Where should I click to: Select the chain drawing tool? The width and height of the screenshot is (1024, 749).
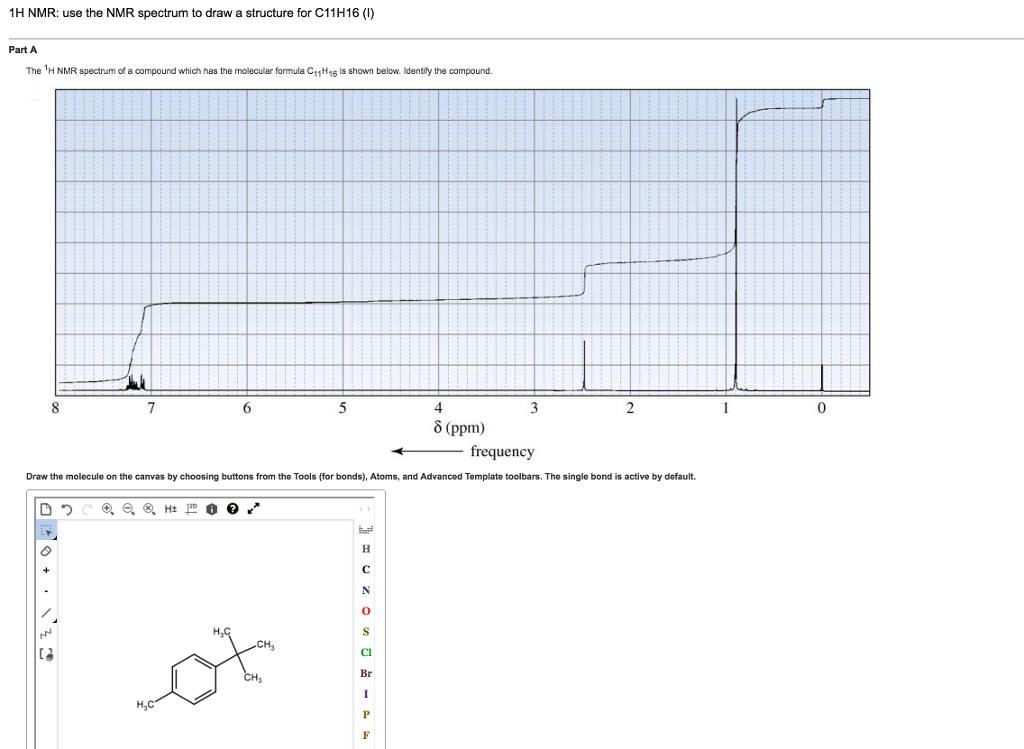tap(45, 634)
